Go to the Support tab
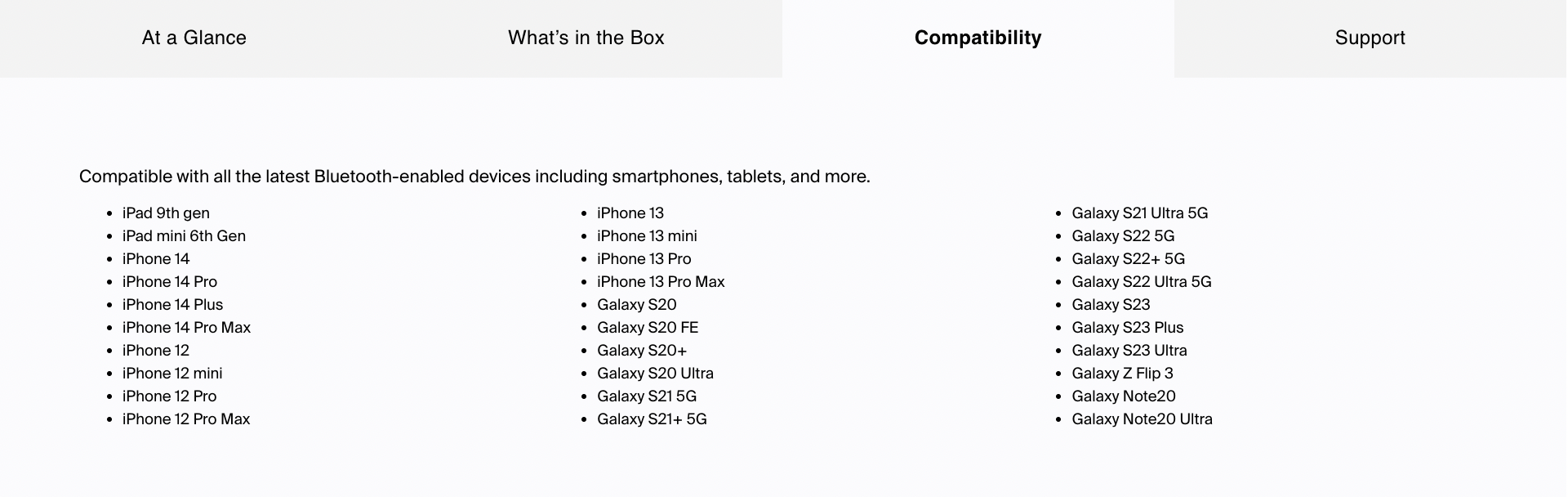1568x497 pixels. [1370, 38]
